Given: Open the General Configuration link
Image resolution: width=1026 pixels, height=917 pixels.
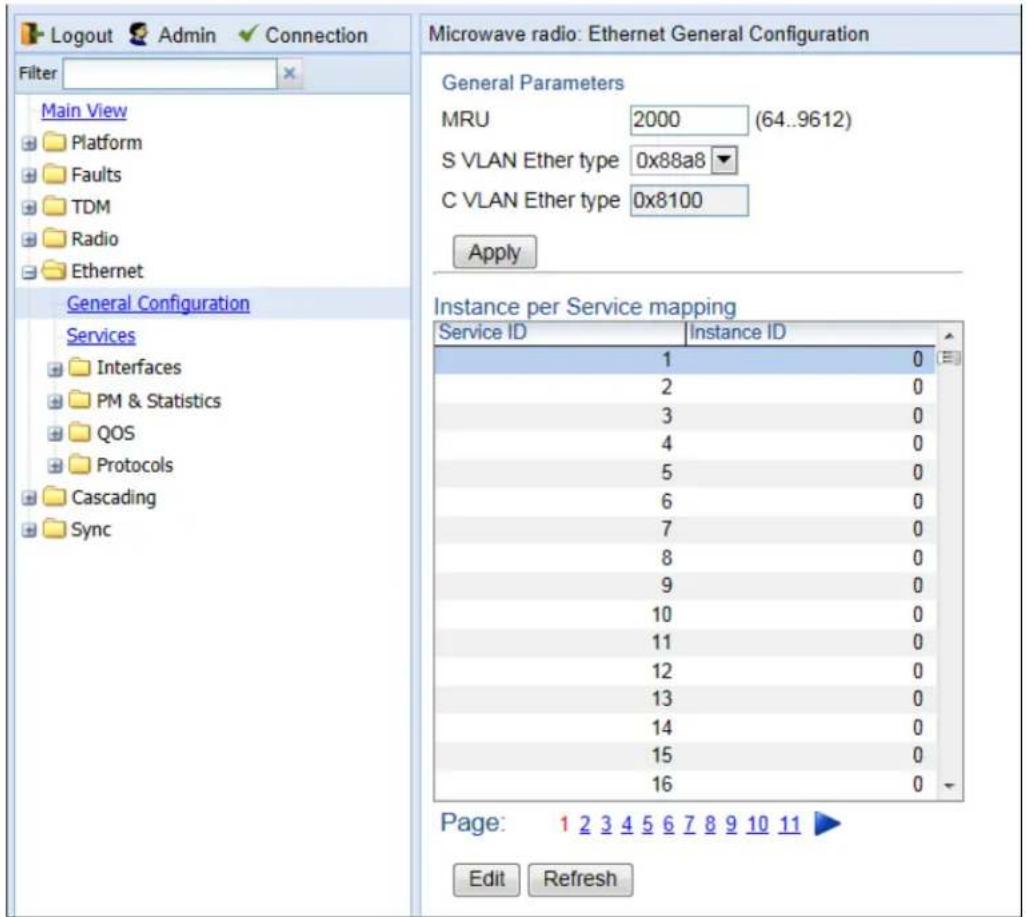Looking at the screenshot, I should tap(158, 304).
